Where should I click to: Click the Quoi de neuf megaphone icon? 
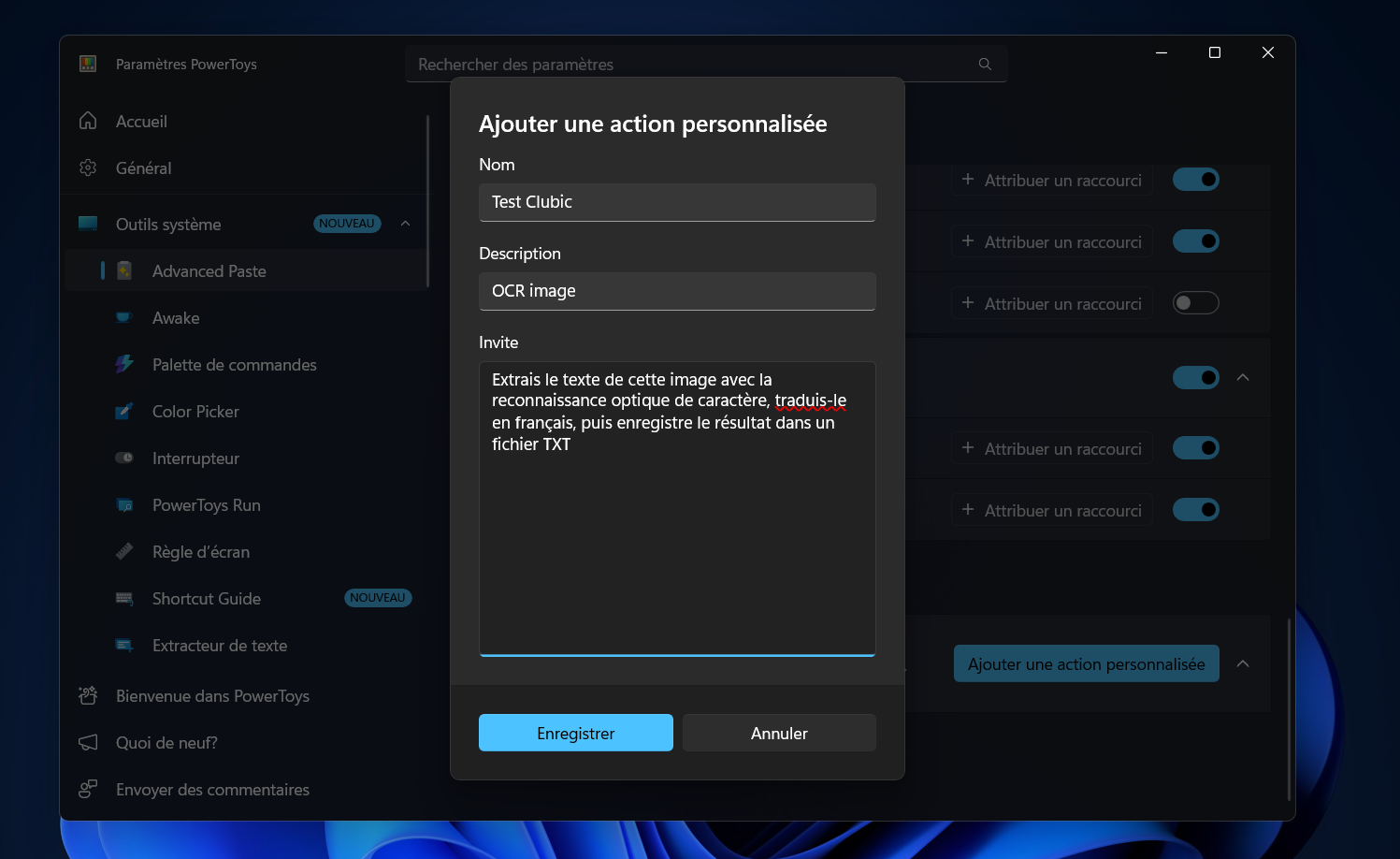88,742
